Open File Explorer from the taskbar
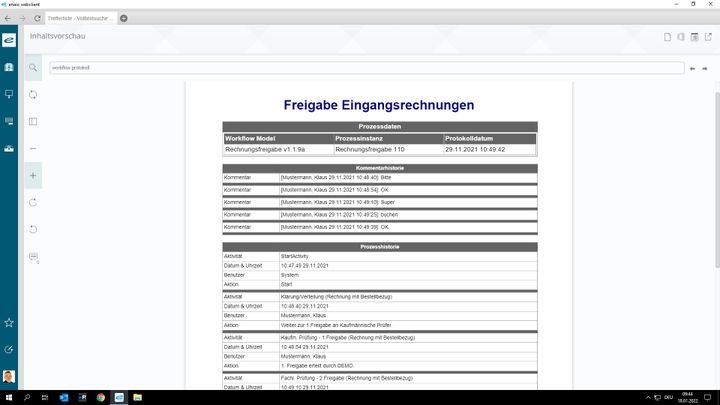 tap(137, 398)
